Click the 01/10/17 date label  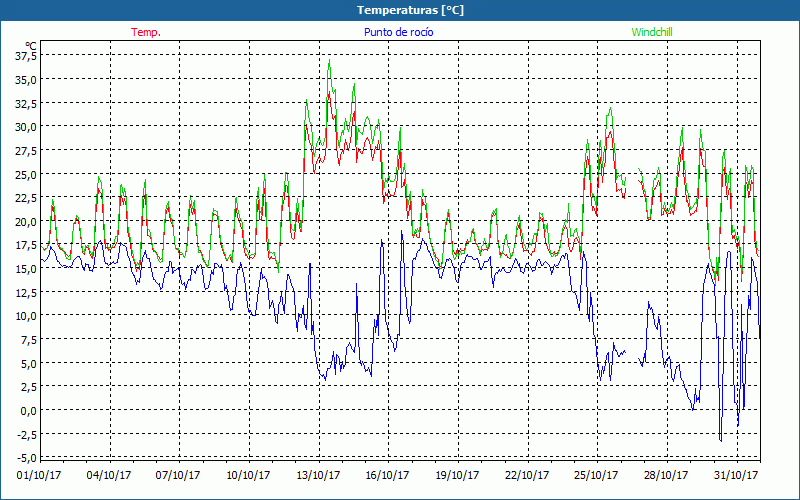(39, 476)
